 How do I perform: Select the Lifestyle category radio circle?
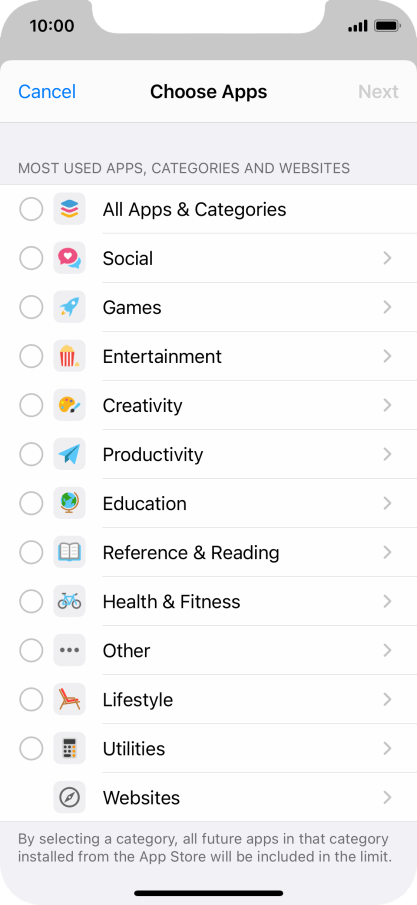click(x=31, y=700)
